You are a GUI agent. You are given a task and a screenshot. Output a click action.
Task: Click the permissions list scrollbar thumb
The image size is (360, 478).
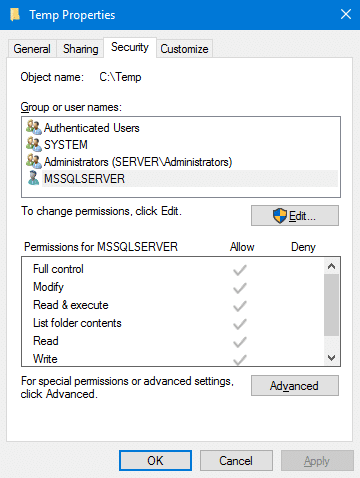tap(331, 305)
